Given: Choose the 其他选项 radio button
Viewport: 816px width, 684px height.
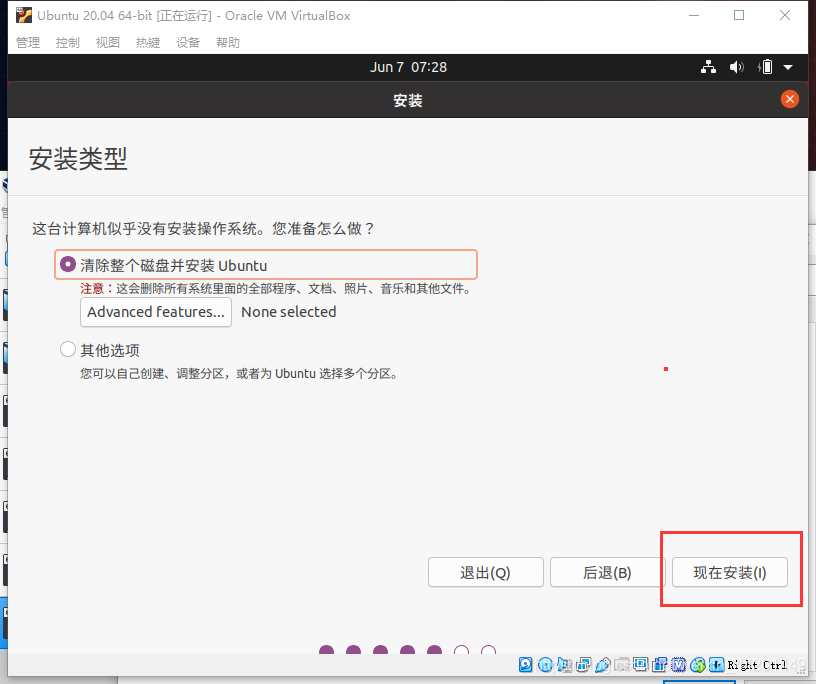Looking at the screenshot, I should (x=68, y=349).
